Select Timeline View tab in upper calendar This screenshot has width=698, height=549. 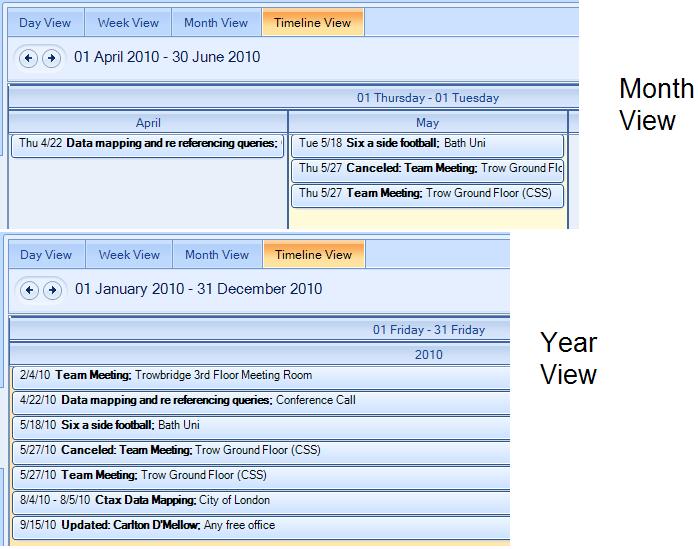(313, 22)
